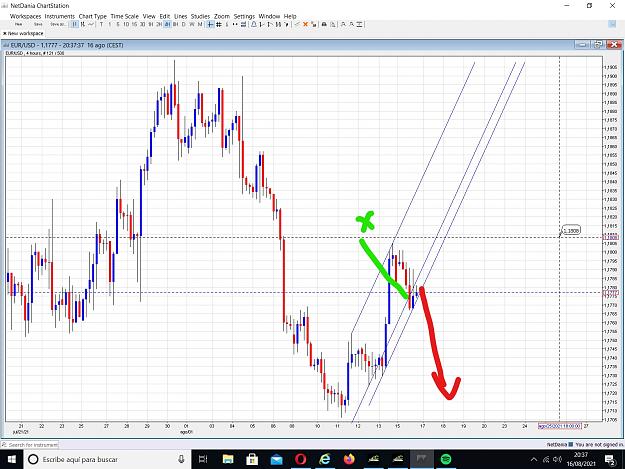Minimize the EUR/USD chart sub-window

[x=582, y=45]
